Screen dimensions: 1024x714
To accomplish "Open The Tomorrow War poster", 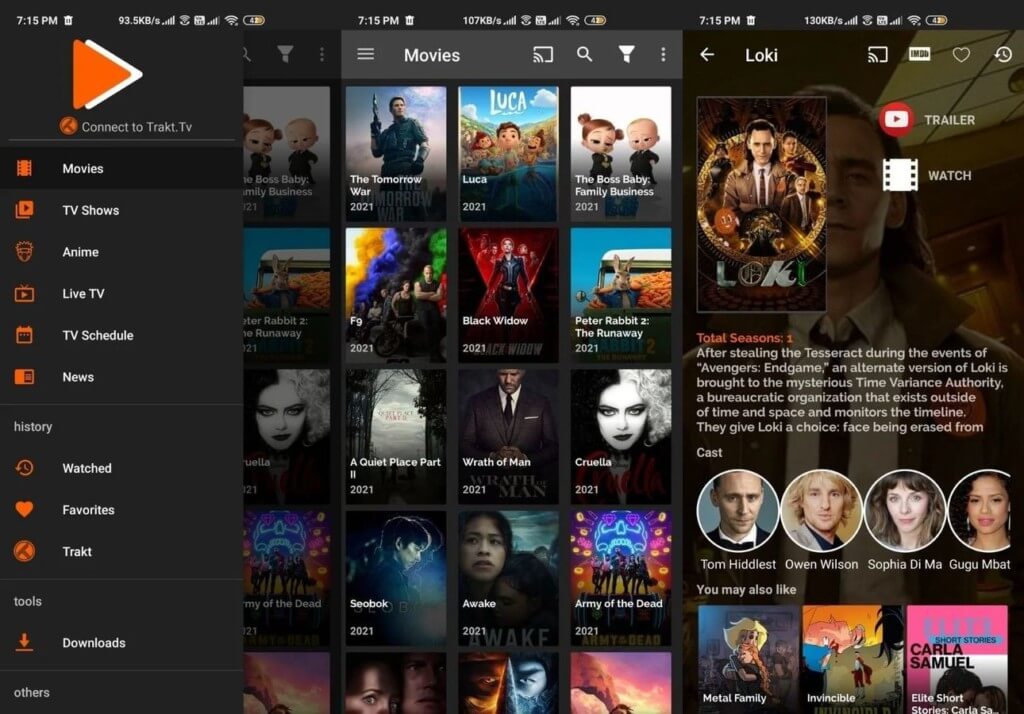I will (x=396, y=154).
